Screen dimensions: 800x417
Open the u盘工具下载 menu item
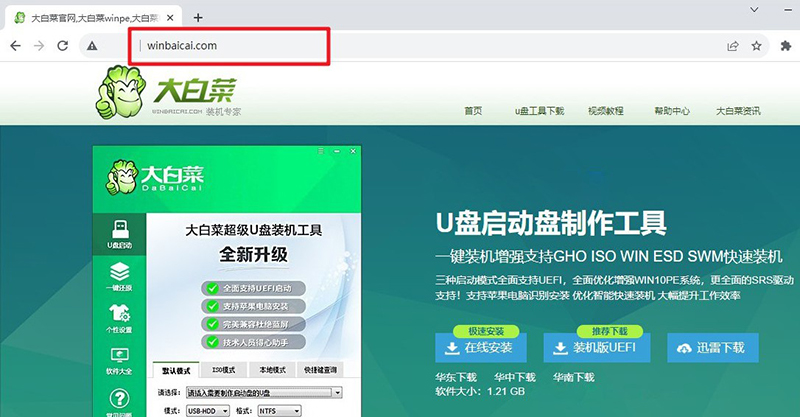(x=540, y=111)
